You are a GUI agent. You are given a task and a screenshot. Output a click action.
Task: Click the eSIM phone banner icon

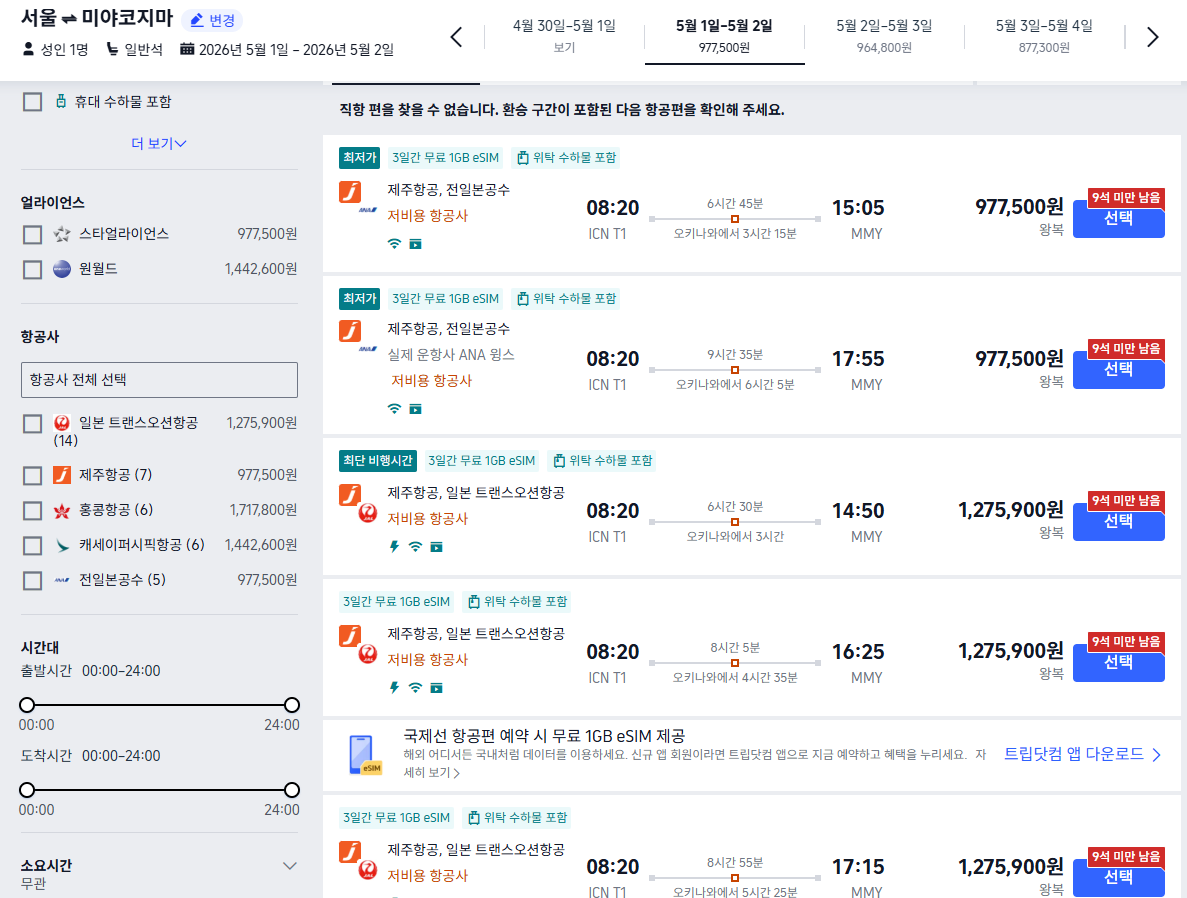364,755
